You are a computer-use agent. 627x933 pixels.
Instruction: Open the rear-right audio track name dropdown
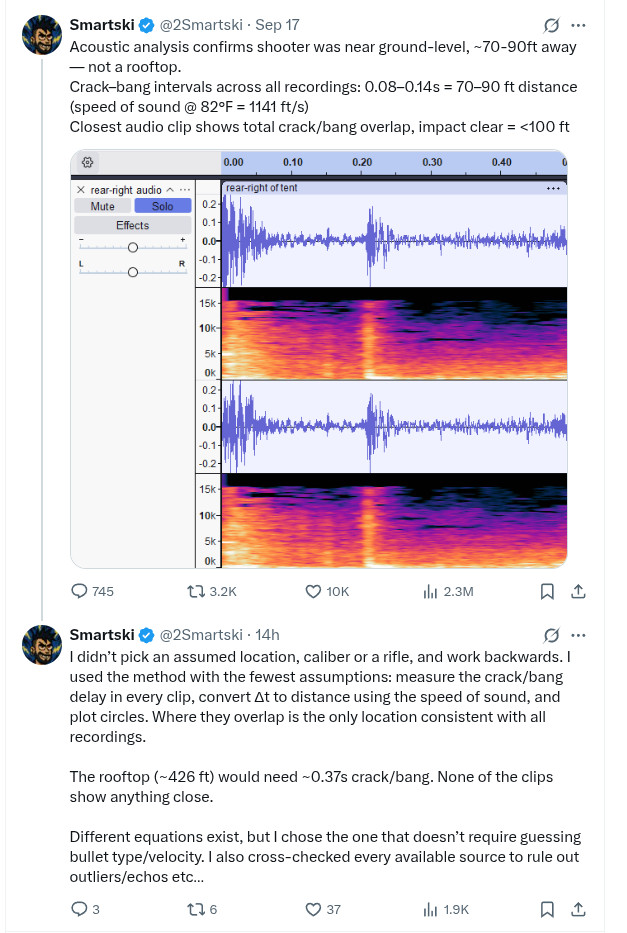click(171, 189)
